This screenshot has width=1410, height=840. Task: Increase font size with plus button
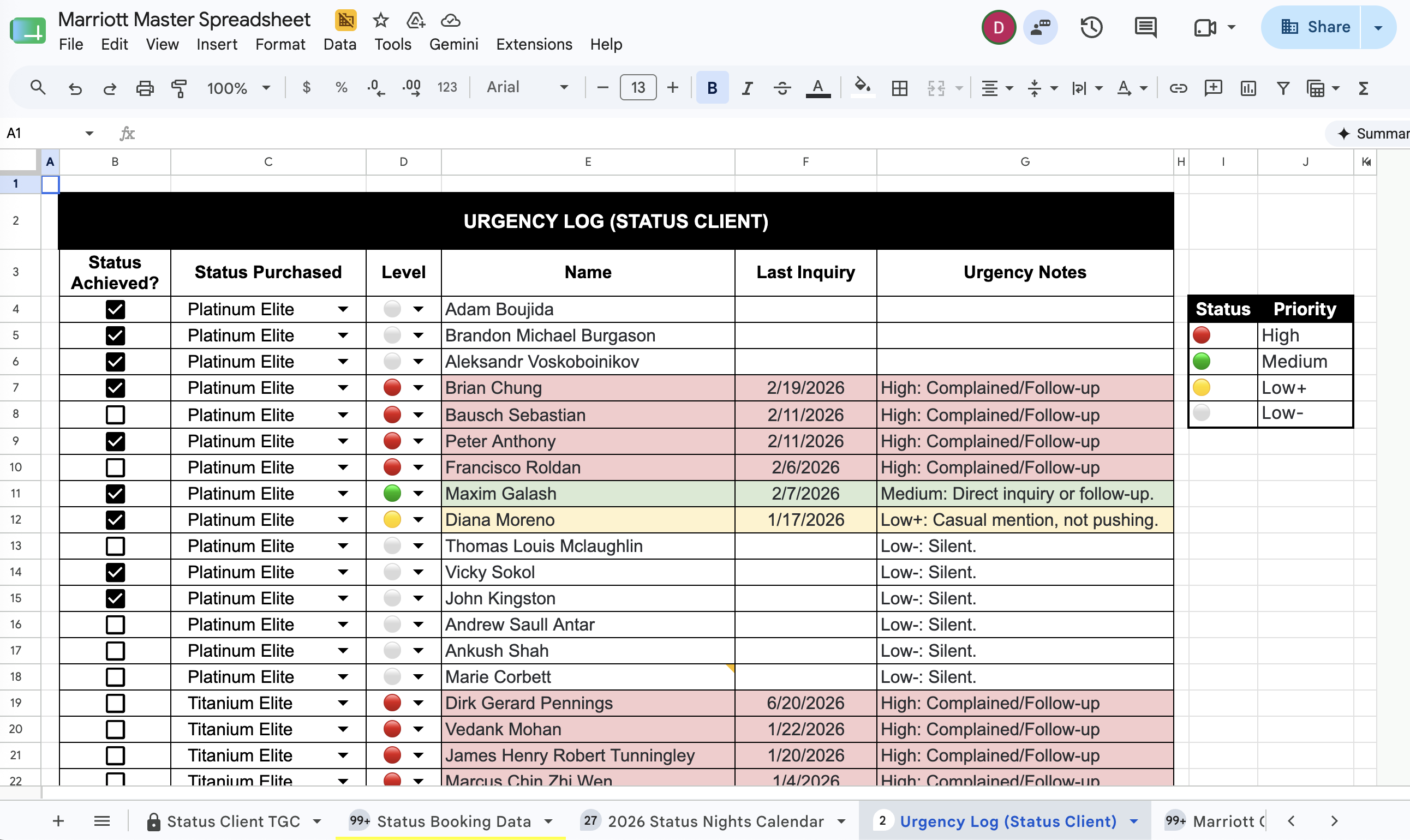672,88
